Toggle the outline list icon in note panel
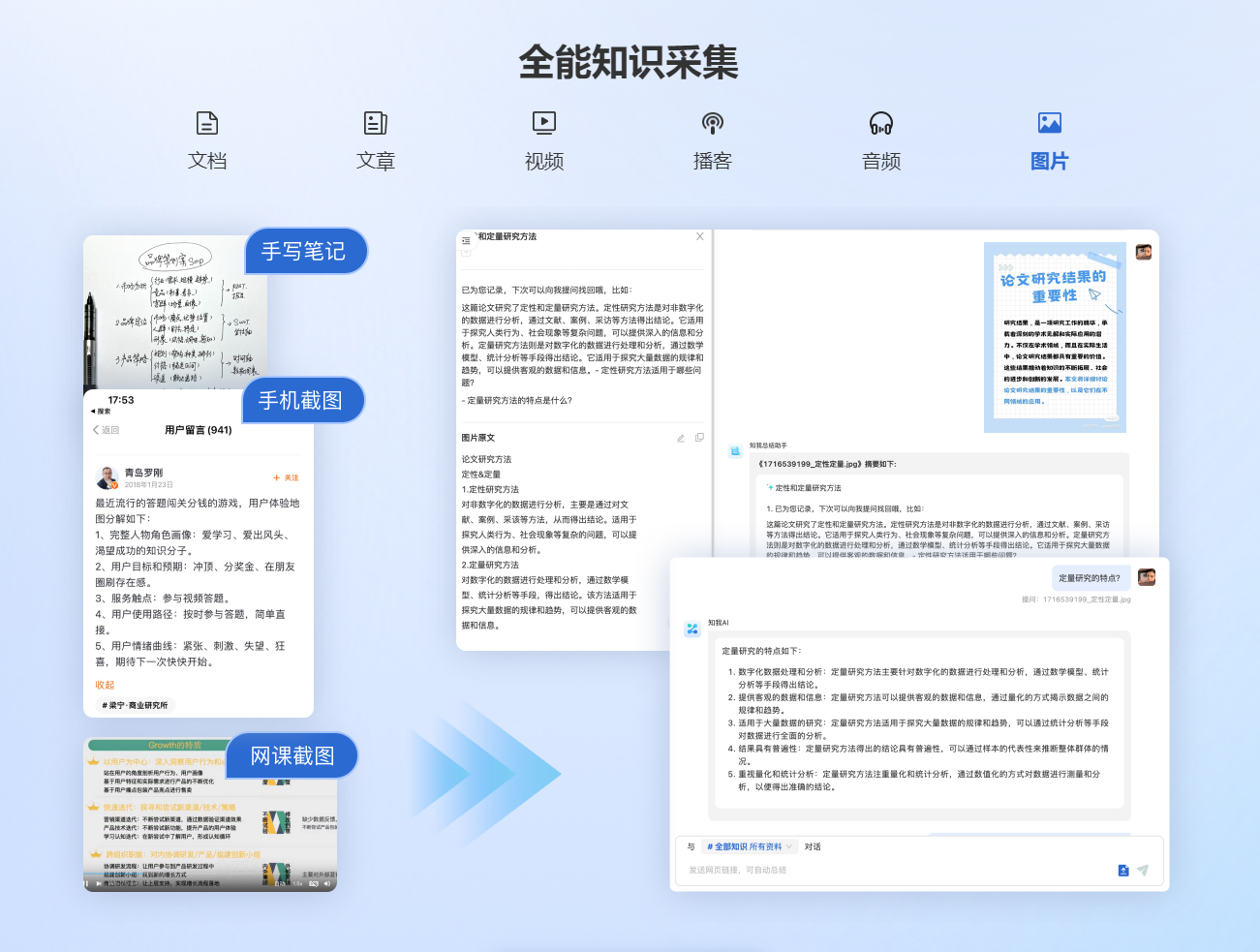This screenshot has width=1260, height=952. click(466, 240)
